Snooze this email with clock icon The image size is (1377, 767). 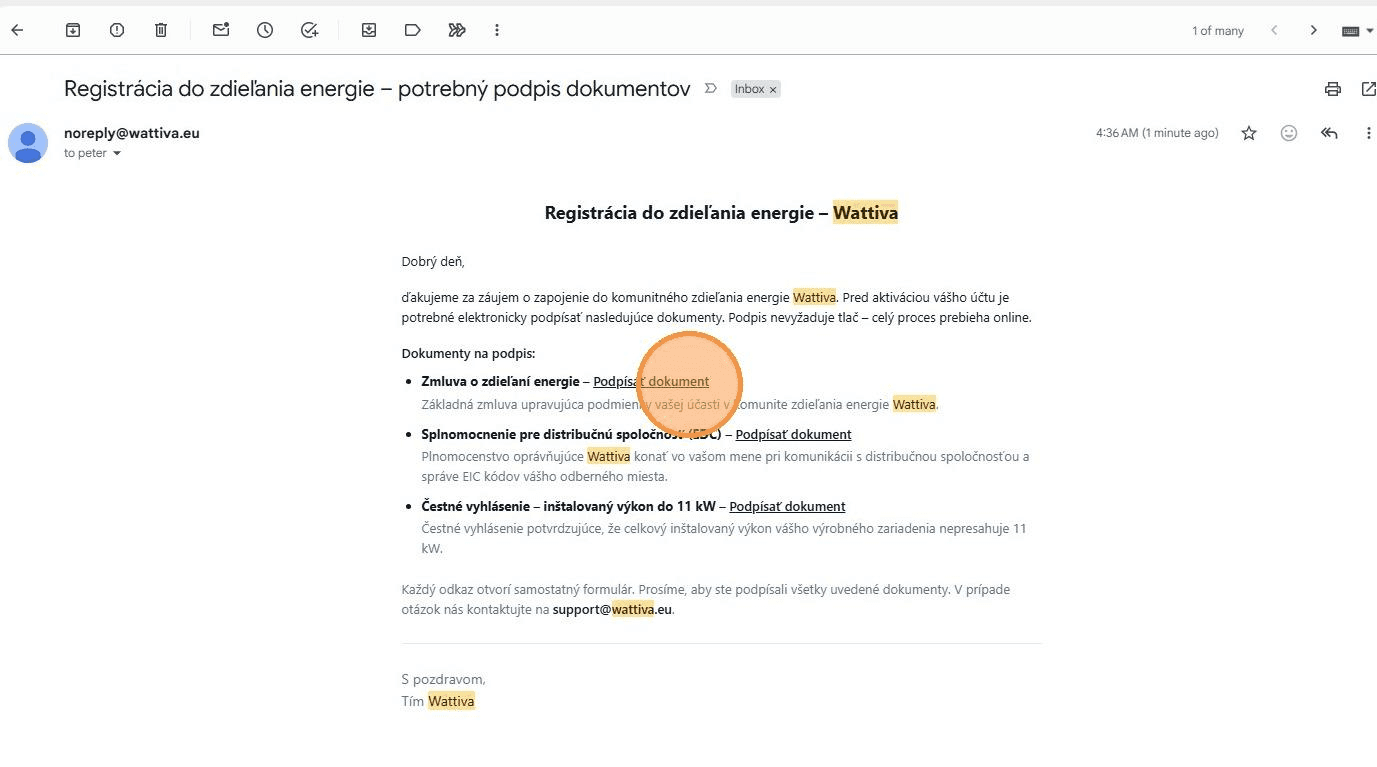click(x=265, y=30)
